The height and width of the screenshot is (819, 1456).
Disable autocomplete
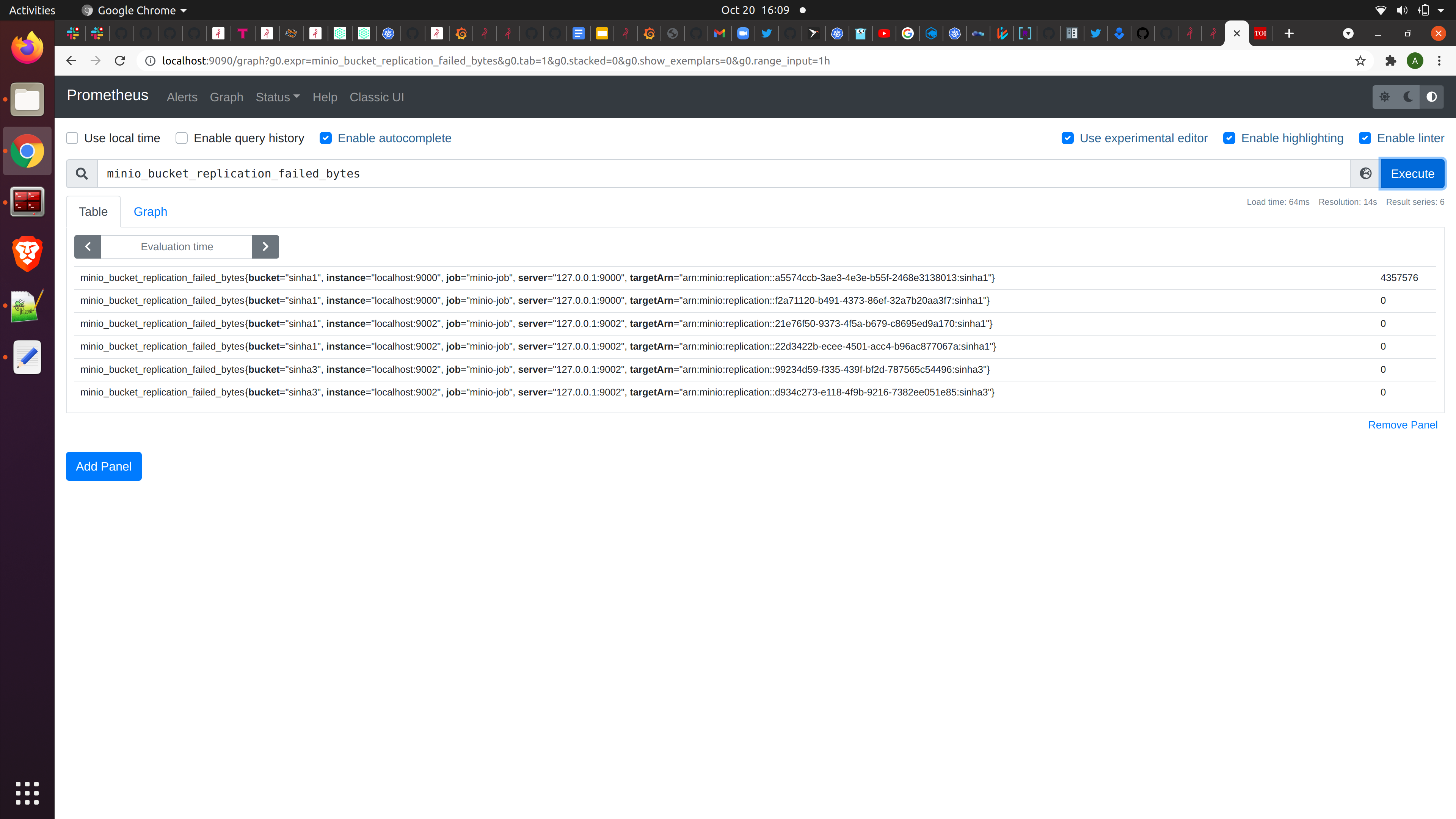[x=326, y=138]
